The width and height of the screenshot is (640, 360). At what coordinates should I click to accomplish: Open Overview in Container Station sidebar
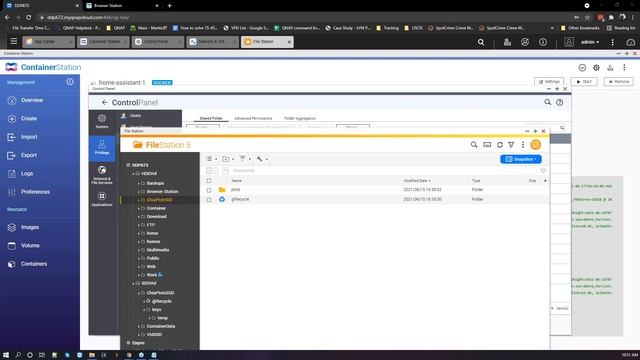click(31, 100)
